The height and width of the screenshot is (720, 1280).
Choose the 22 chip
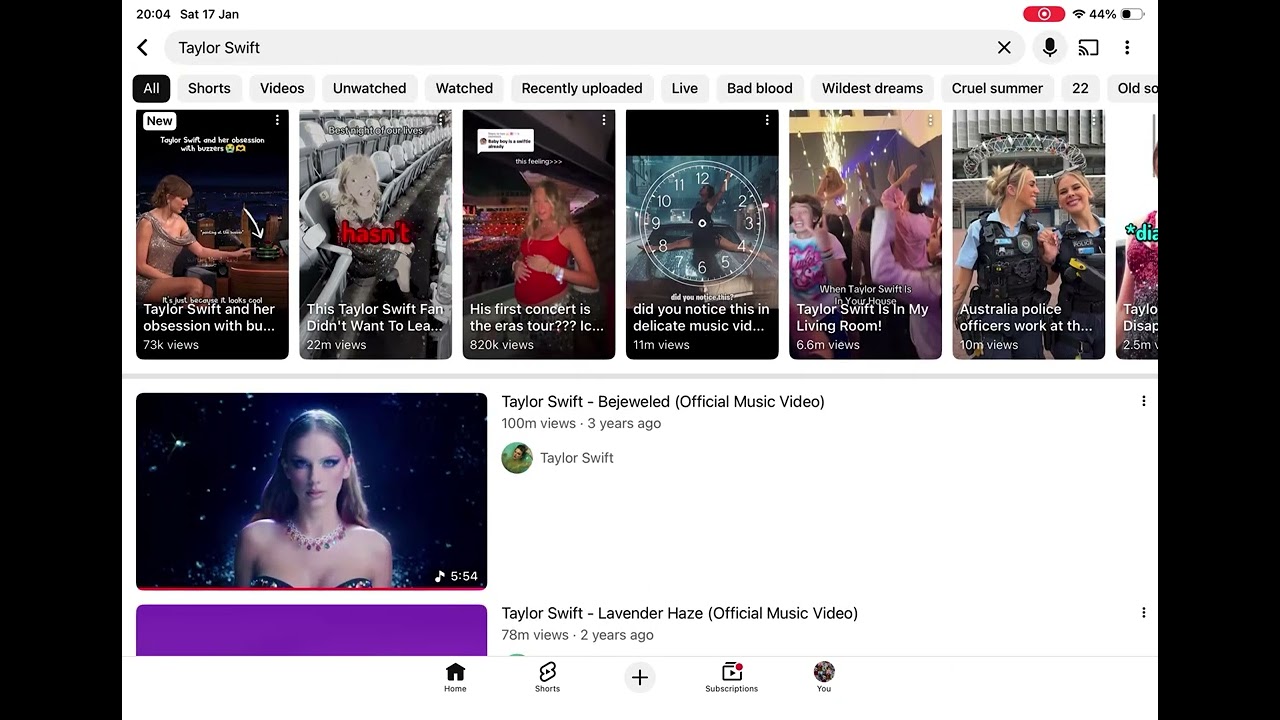pyautogui.click(x=1080, y=88)
